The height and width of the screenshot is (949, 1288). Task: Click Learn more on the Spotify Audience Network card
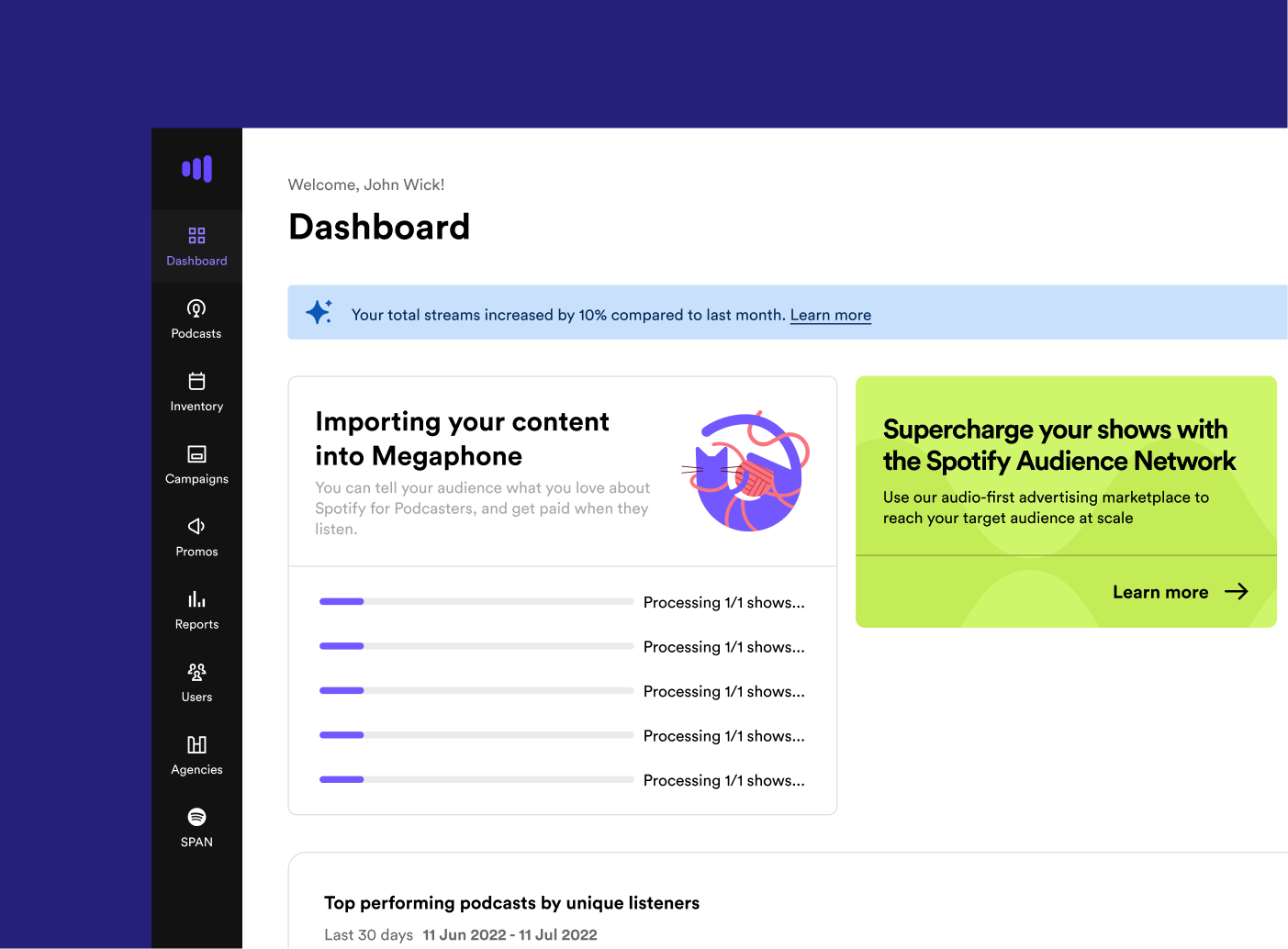pyautogui.click(x=1160, y=592)
